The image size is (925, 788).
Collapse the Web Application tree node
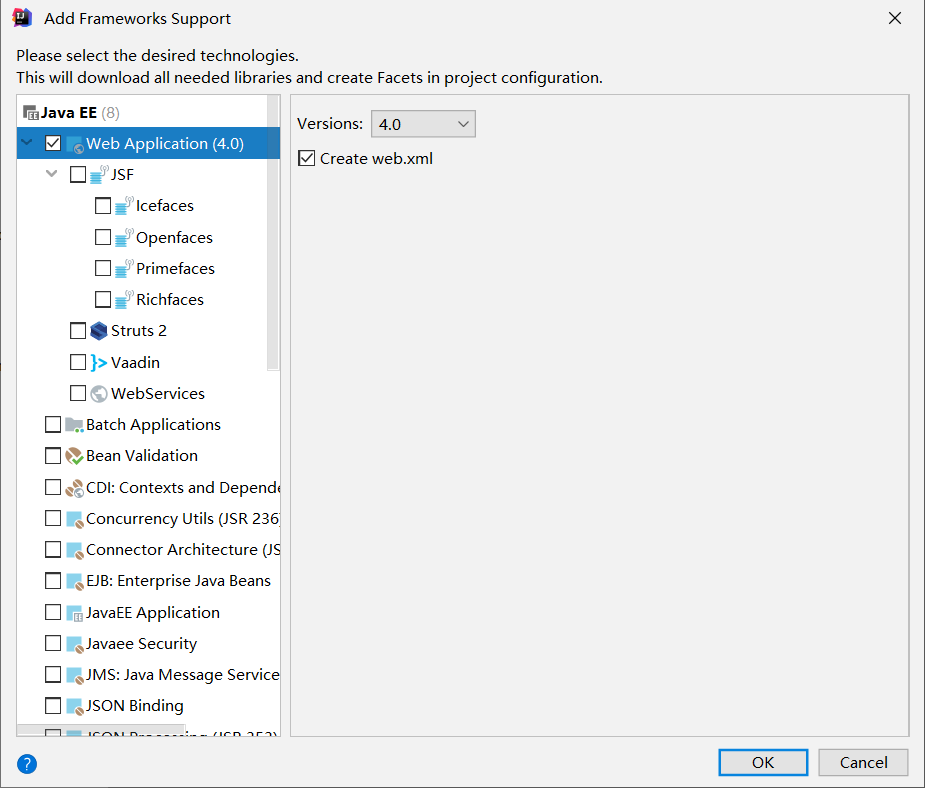27,143
